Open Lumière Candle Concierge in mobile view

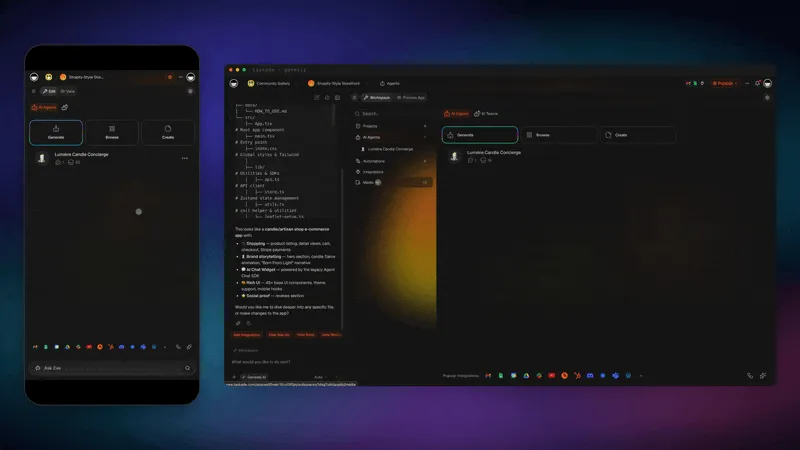tap(81, 154)
